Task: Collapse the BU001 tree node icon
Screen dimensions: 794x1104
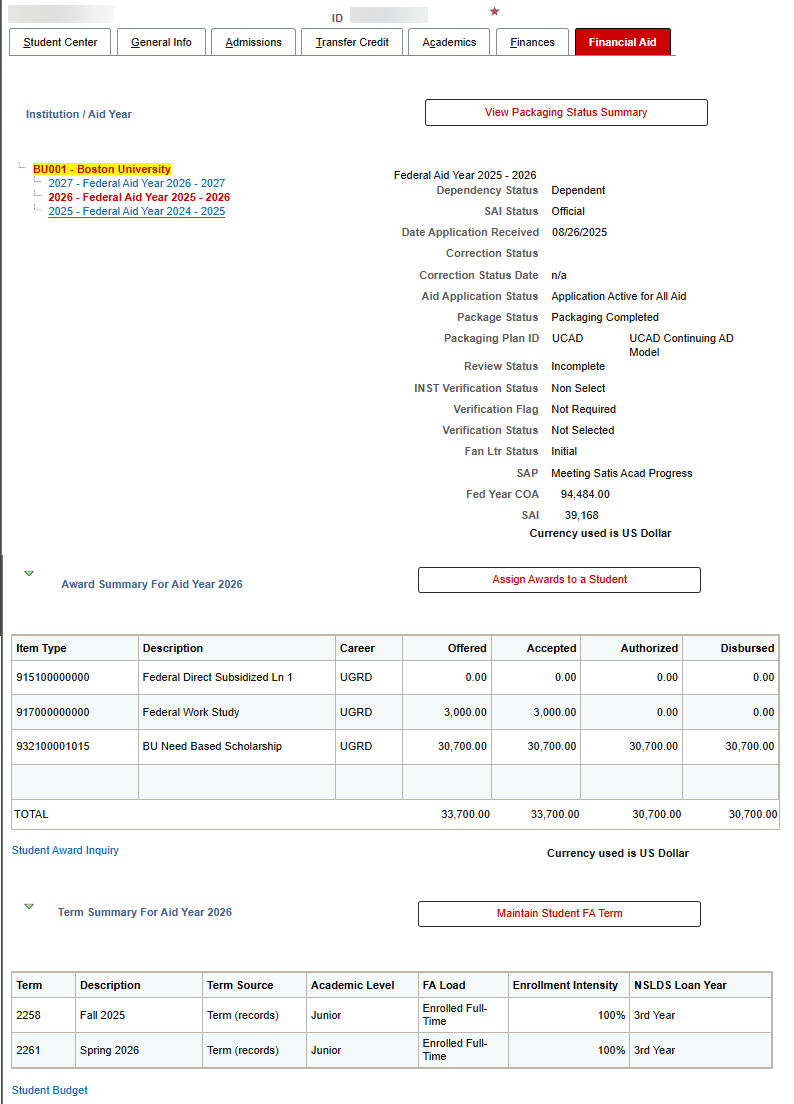Action: [x=22, y=167]
